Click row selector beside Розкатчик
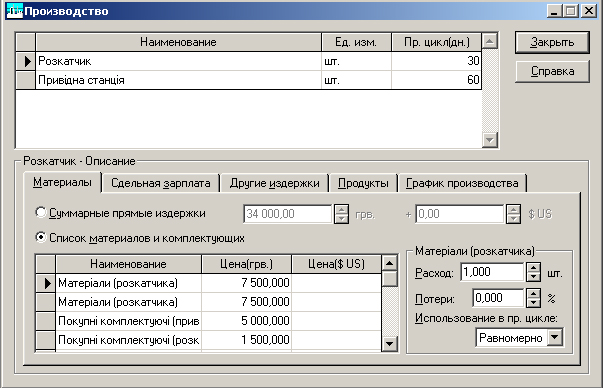 (x=26, y=61)
